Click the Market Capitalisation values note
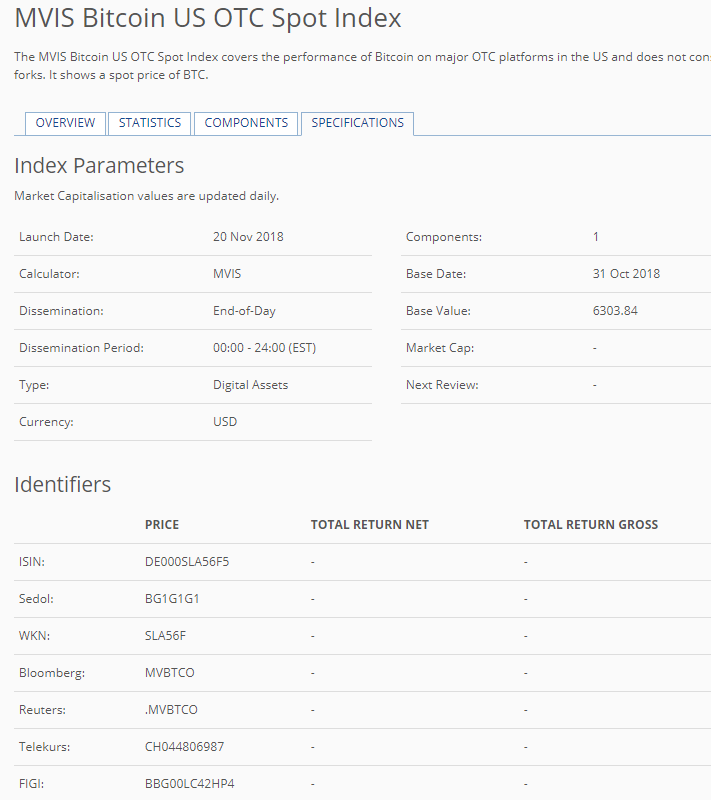 pyautogui.click(x=146, y=196)
